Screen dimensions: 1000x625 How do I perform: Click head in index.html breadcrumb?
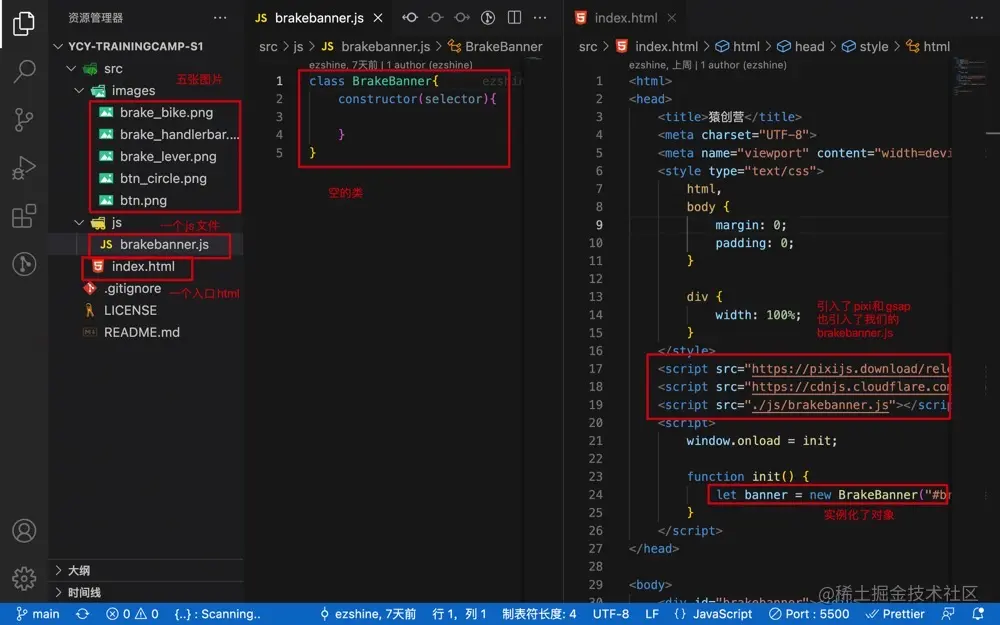pyautogui.click(x=801, y=47)
